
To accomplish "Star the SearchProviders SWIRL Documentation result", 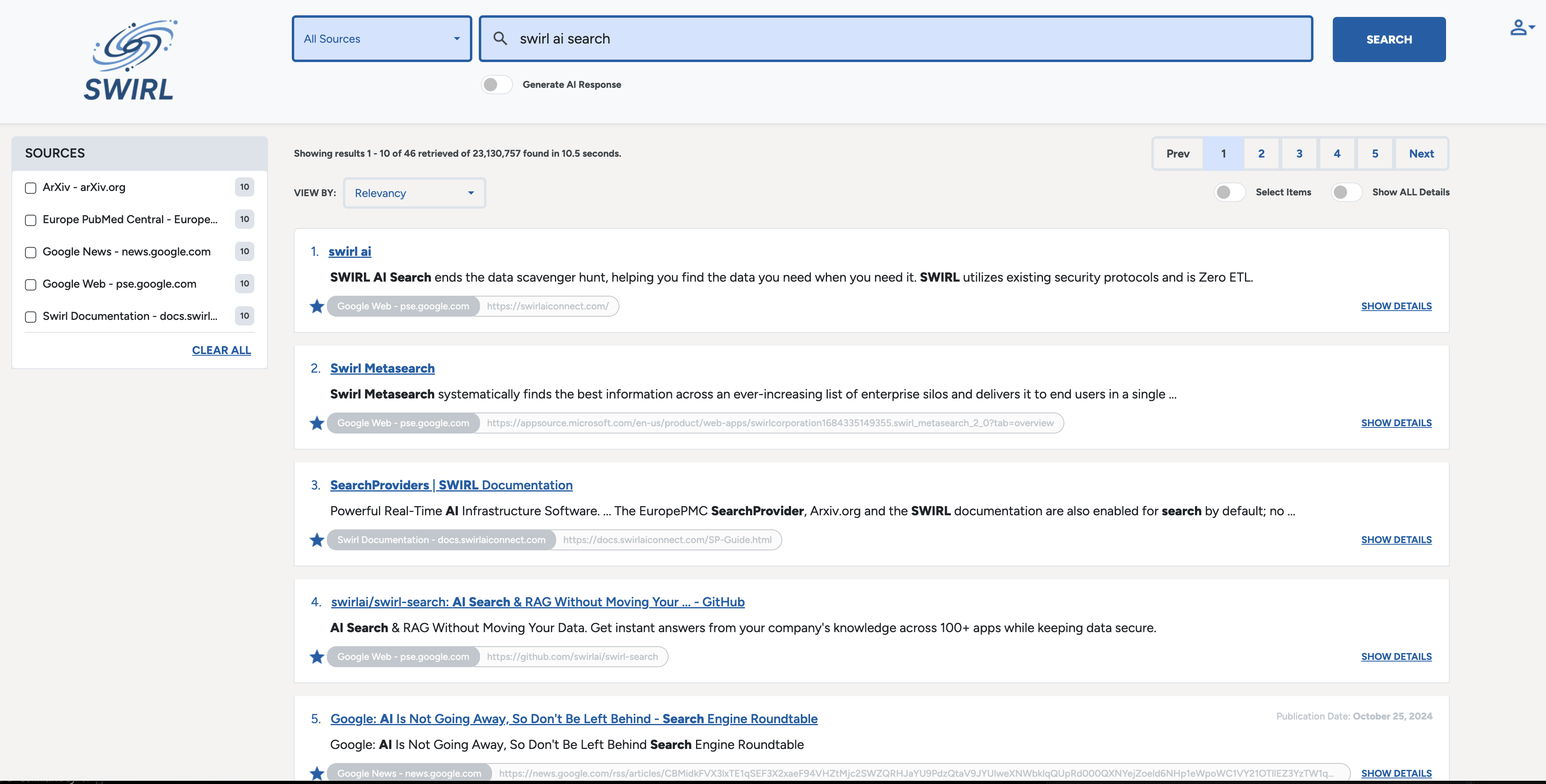I will coord(317,541).
